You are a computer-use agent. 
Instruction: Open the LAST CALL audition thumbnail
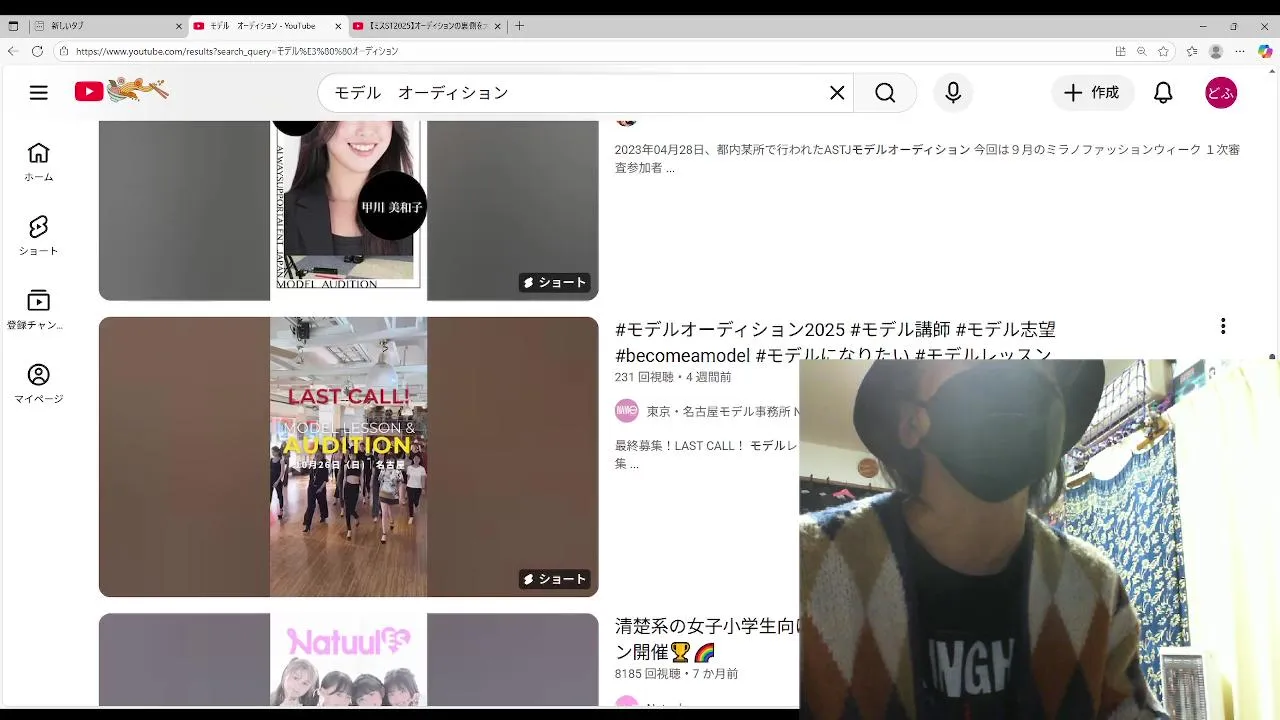348,457
